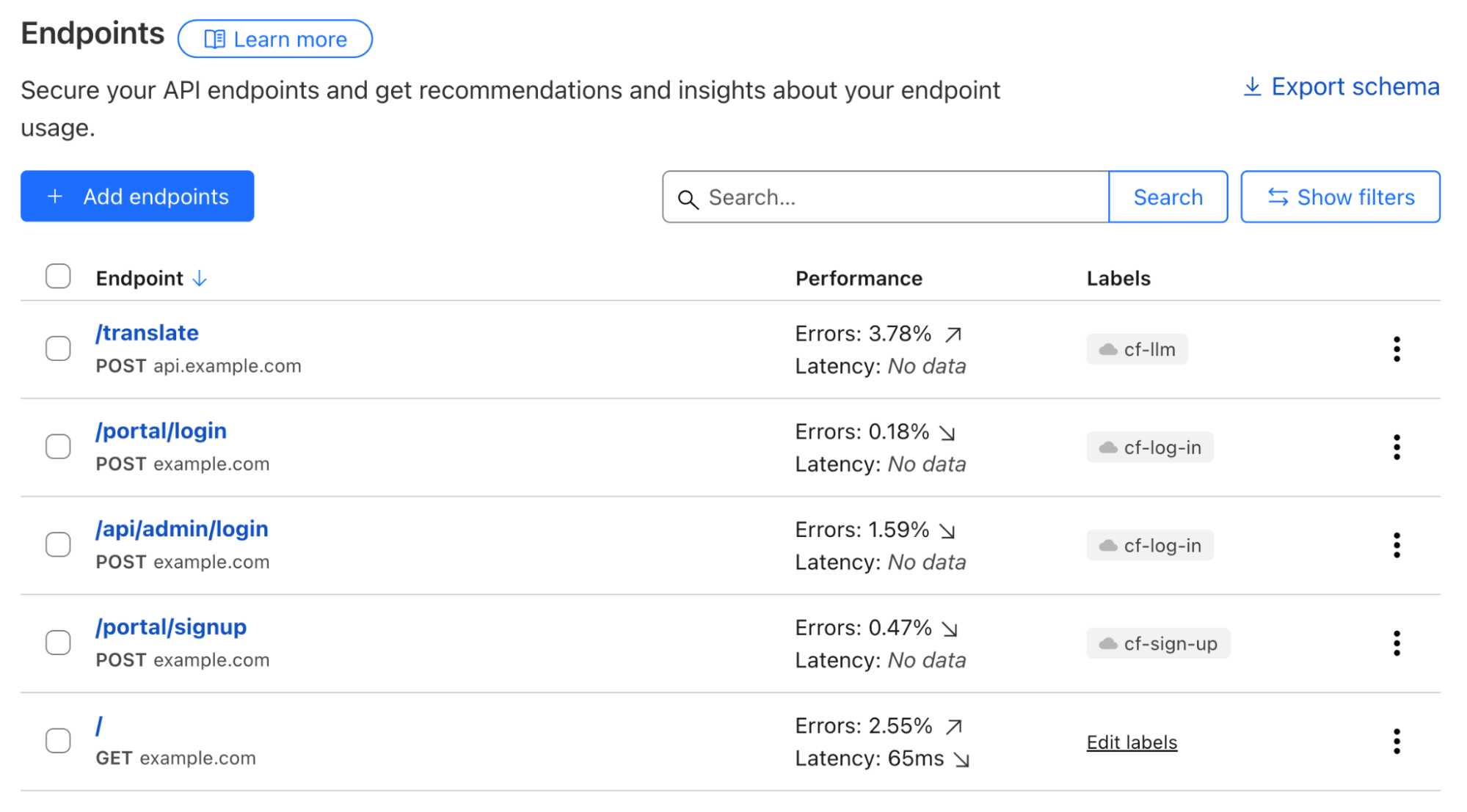The image size is (1467, 812).
Task: Open the /portal/login endpoint link
Action: click(161, 431)
